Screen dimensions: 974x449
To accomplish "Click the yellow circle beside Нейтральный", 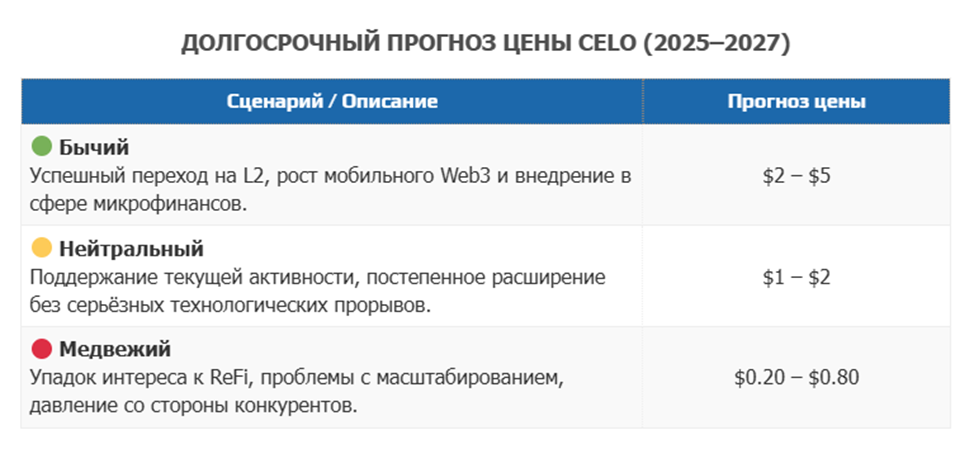I will pyautogui.click(x=41, y=247).
